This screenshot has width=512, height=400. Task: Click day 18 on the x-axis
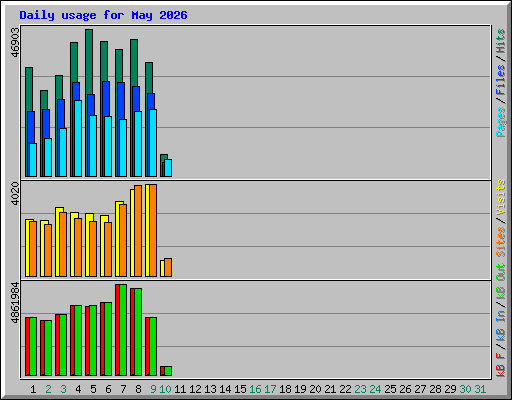tap(285, 389)
